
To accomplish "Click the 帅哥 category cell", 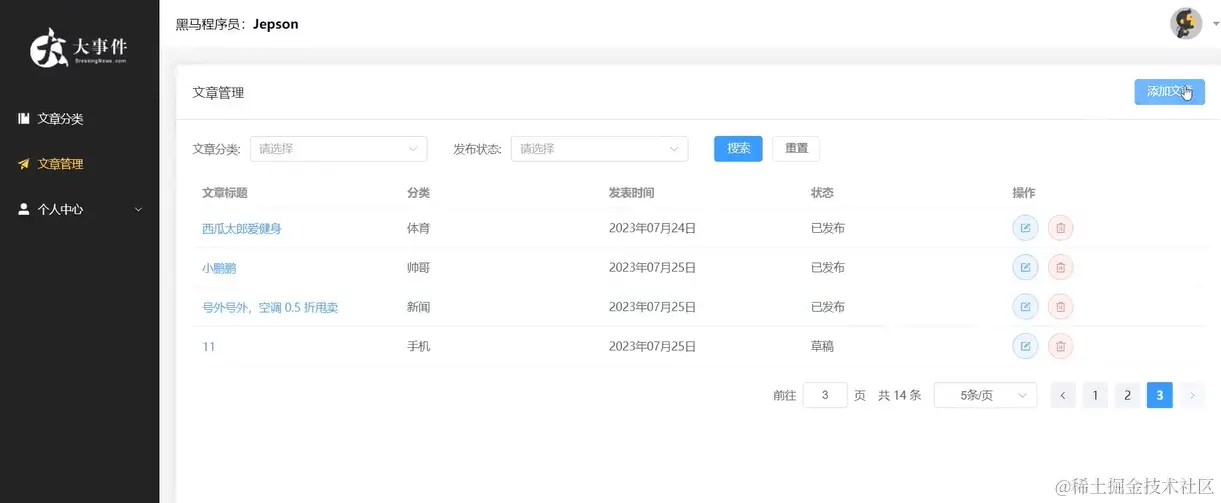I will (x=418, y=268).
